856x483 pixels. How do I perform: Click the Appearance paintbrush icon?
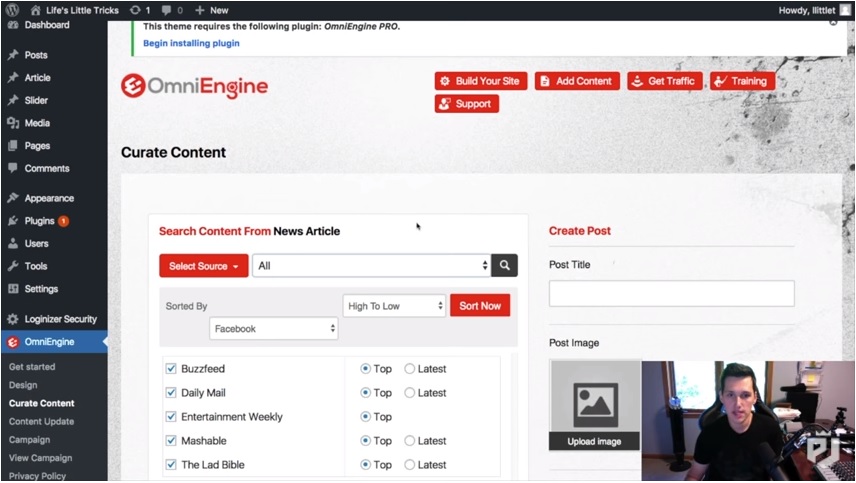coord(13,198)
